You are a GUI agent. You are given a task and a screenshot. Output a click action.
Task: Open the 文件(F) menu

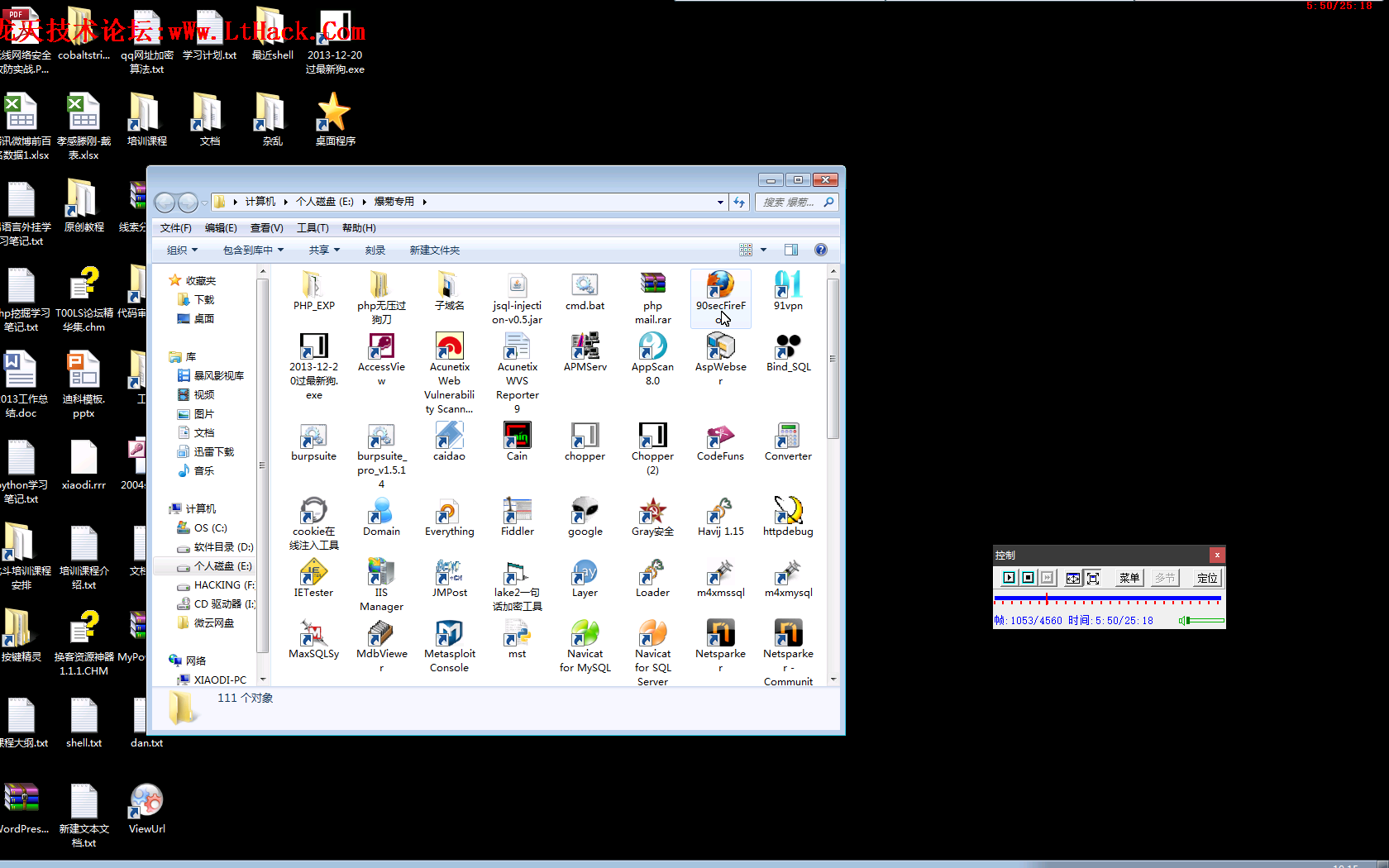[x=175, y=228]
